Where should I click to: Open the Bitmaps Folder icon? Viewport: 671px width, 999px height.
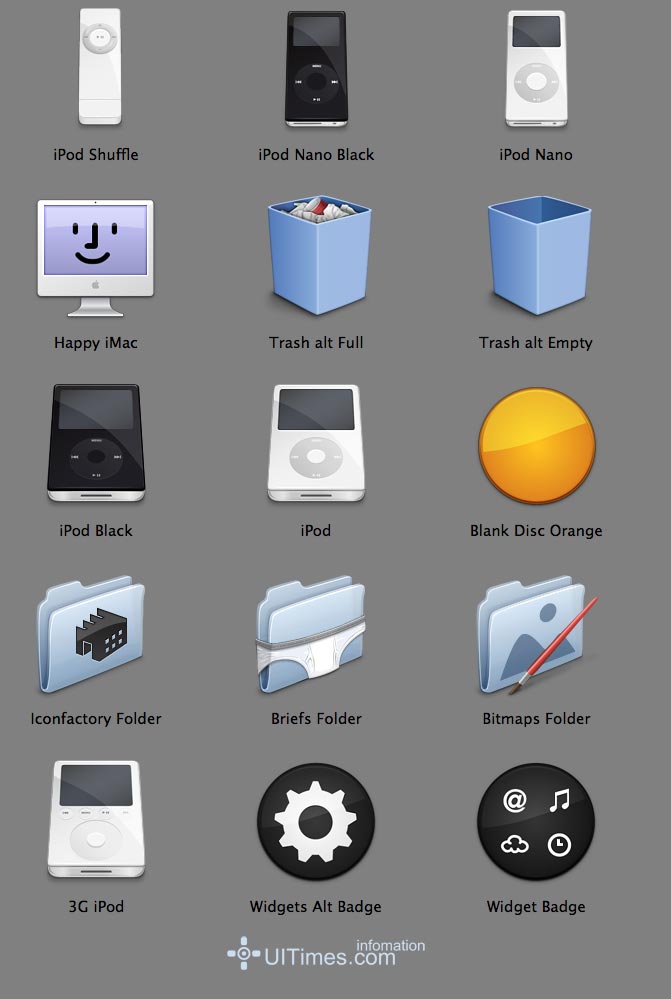(537, 635)
